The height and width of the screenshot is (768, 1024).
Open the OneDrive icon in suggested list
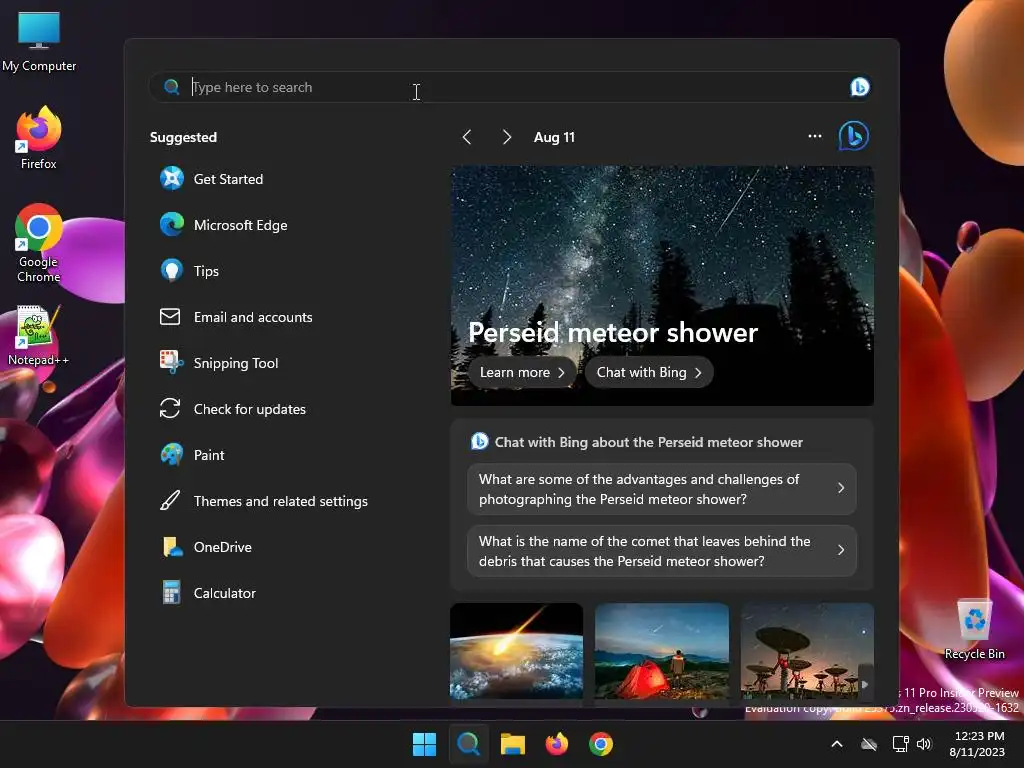pos(172,547)
